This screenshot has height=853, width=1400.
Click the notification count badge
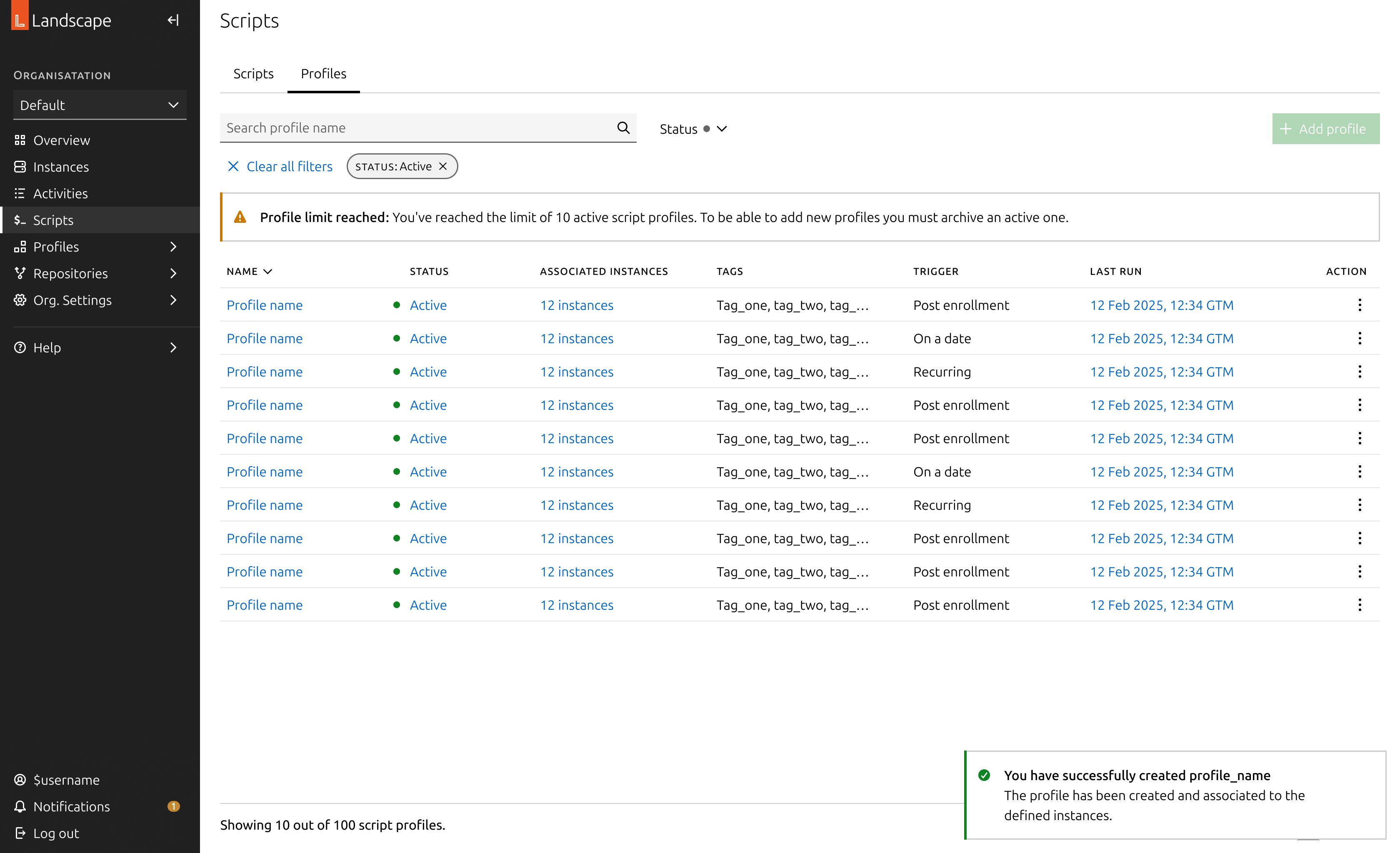tap(174, 806)
